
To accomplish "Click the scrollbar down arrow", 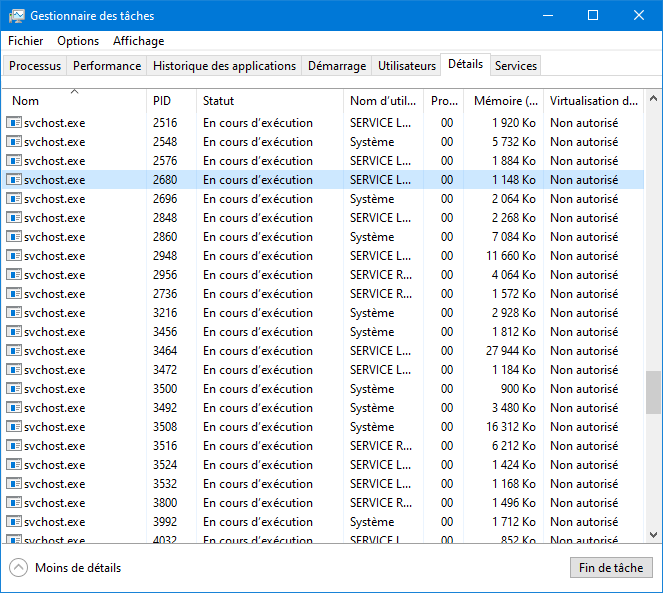I will [653, 535].
